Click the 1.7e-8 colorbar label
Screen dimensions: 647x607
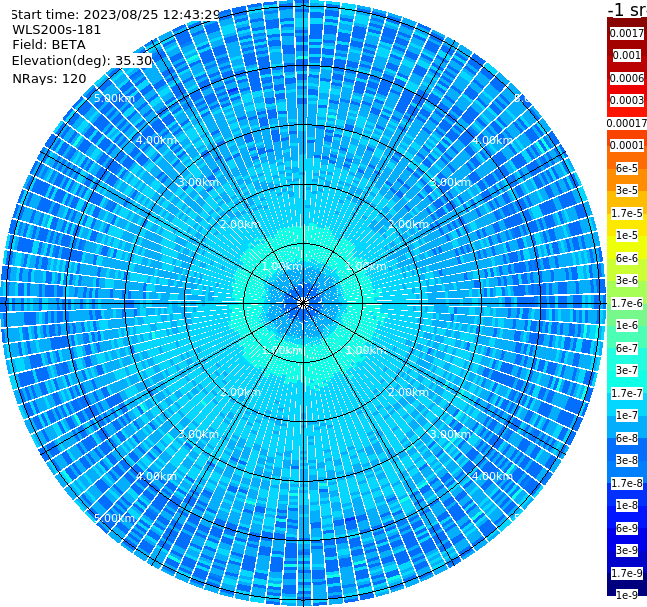click(627, 483)
